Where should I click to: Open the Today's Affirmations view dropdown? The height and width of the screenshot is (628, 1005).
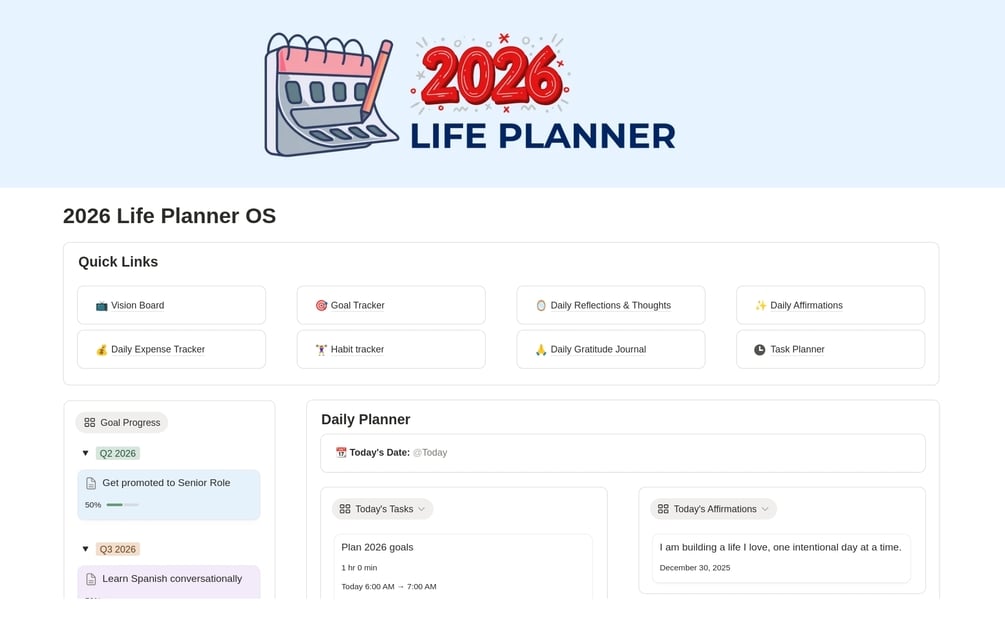click(765, 509)
